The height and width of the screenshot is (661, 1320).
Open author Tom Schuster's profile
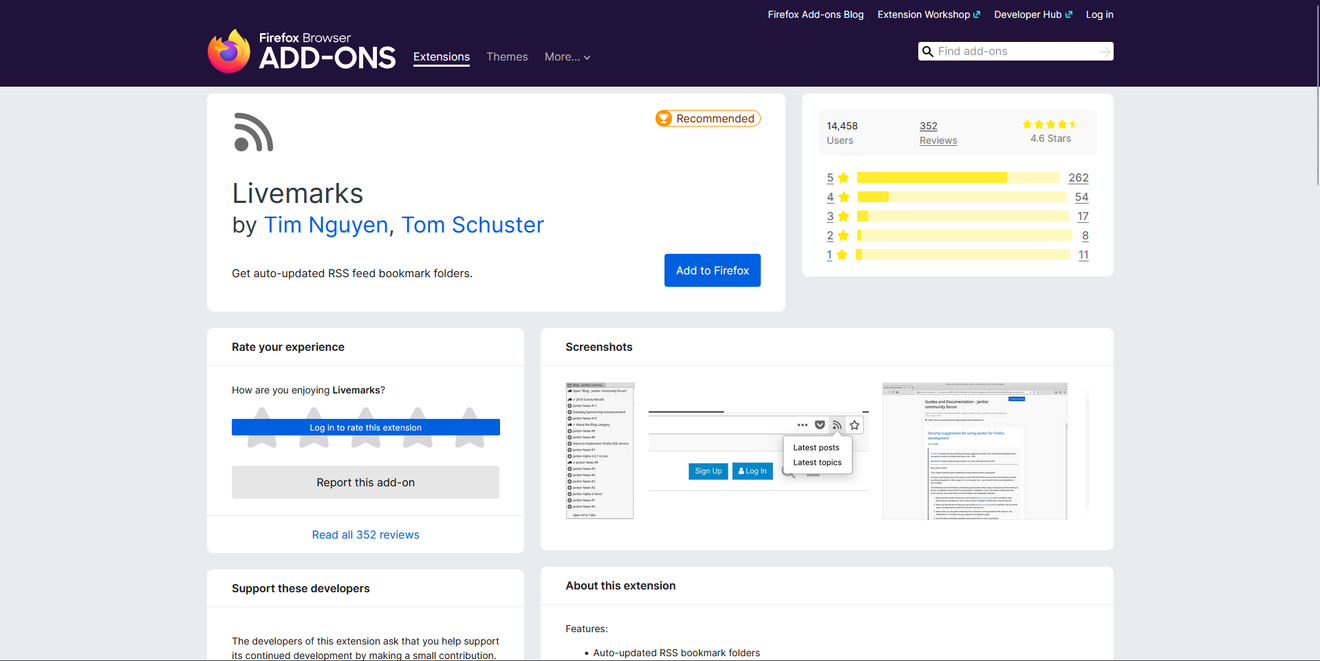click(472, 225)
